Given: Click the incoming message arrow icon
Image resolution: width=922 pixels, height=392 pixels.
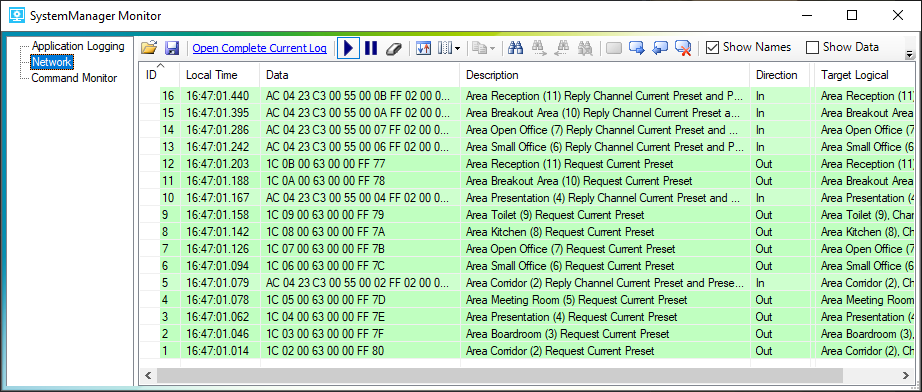Looking at the screenshot, I should [660, 48].
